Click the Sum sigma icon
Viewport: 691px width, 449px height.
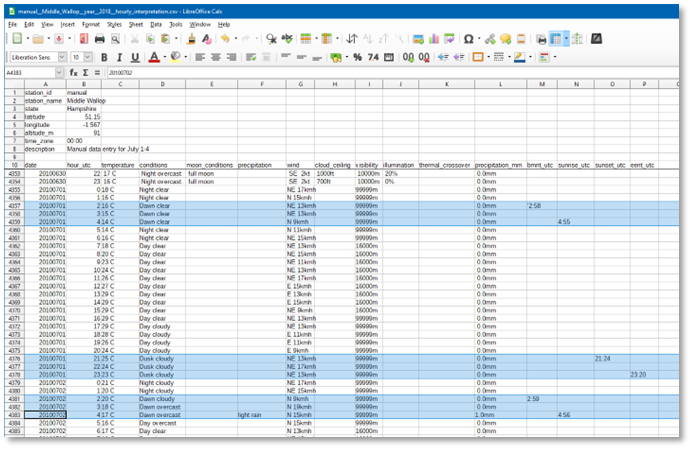coord(85,73)
